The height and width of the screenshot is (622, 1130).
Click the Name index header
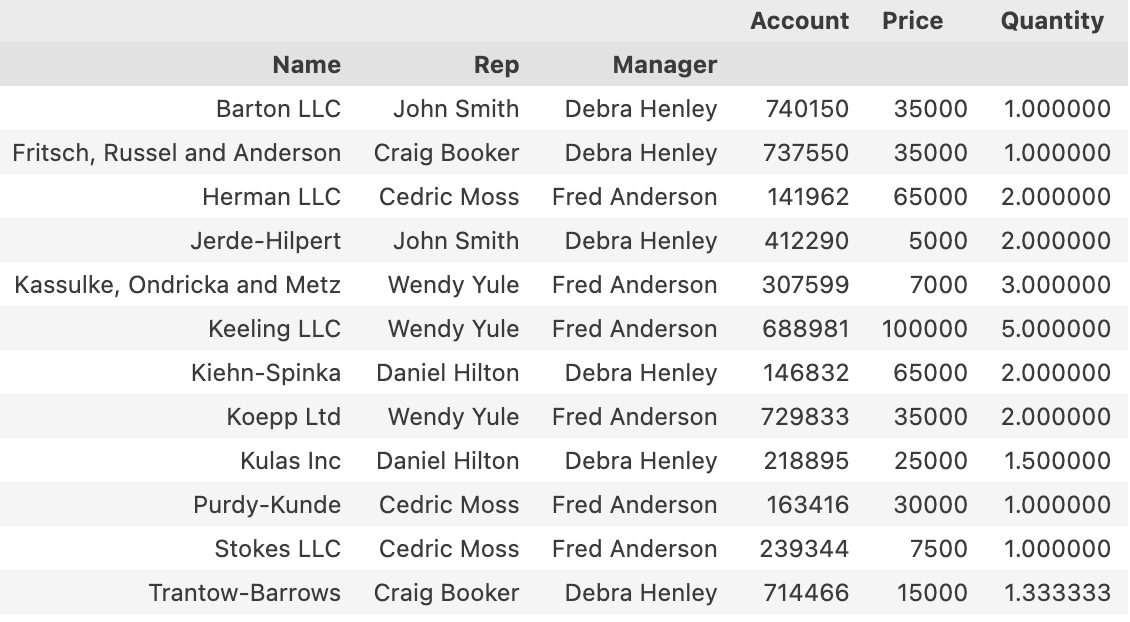coord(306,65)
